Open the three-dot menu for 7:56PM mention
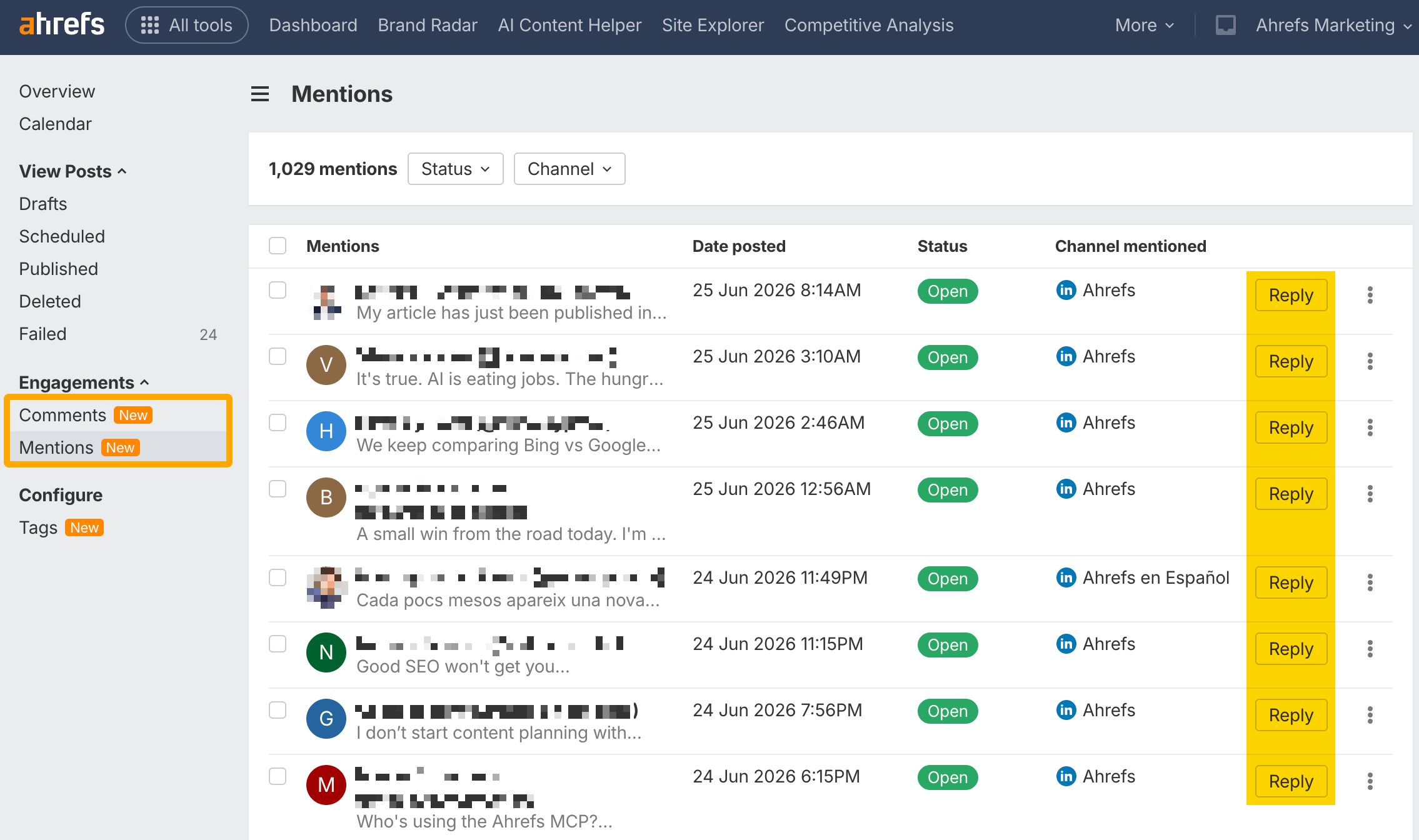The height and width of the screenshot is (840, 1419). pos(1370,715)
